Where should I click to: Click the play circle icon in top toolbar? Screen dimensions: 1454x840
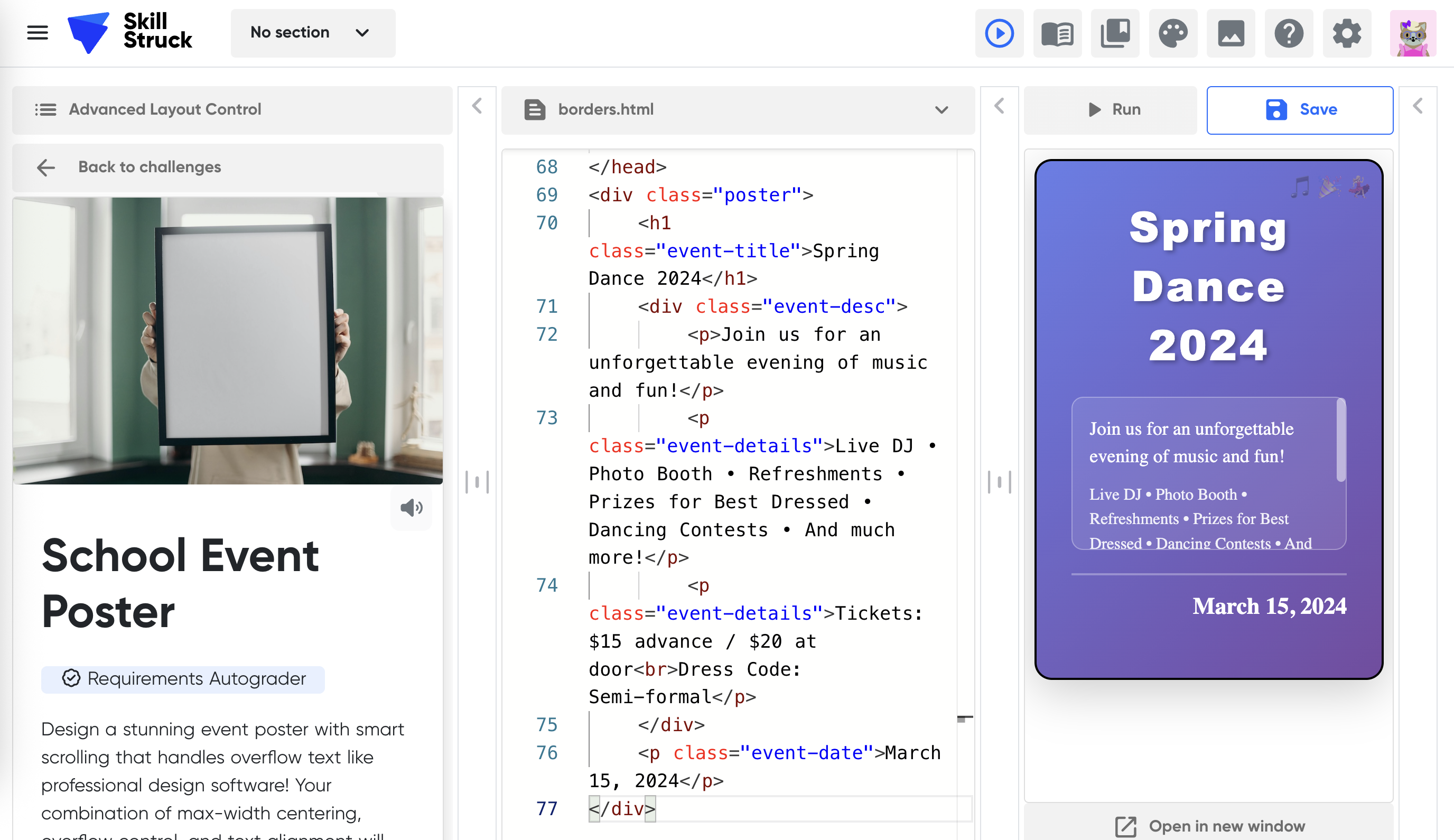(x=999, y=33)
